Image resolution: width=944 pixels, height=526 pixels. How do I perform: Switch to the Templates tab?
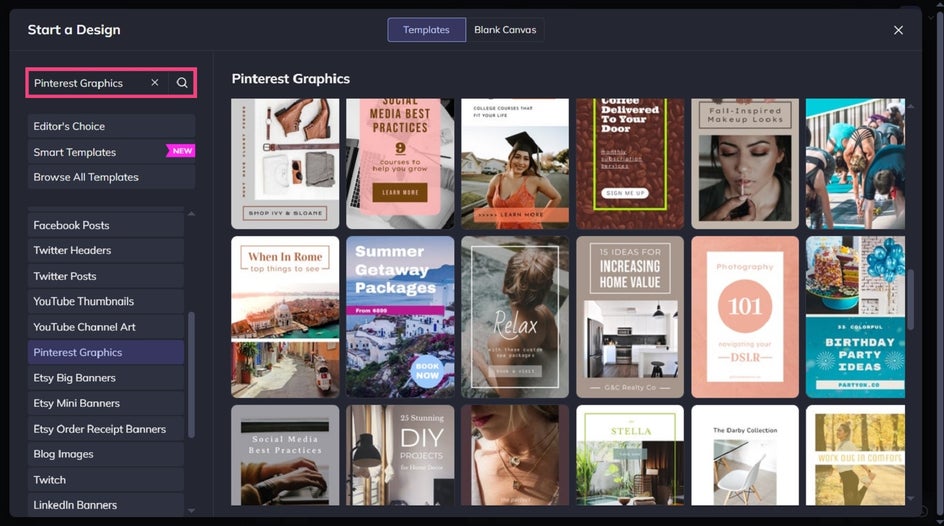(x=426, y=29)
